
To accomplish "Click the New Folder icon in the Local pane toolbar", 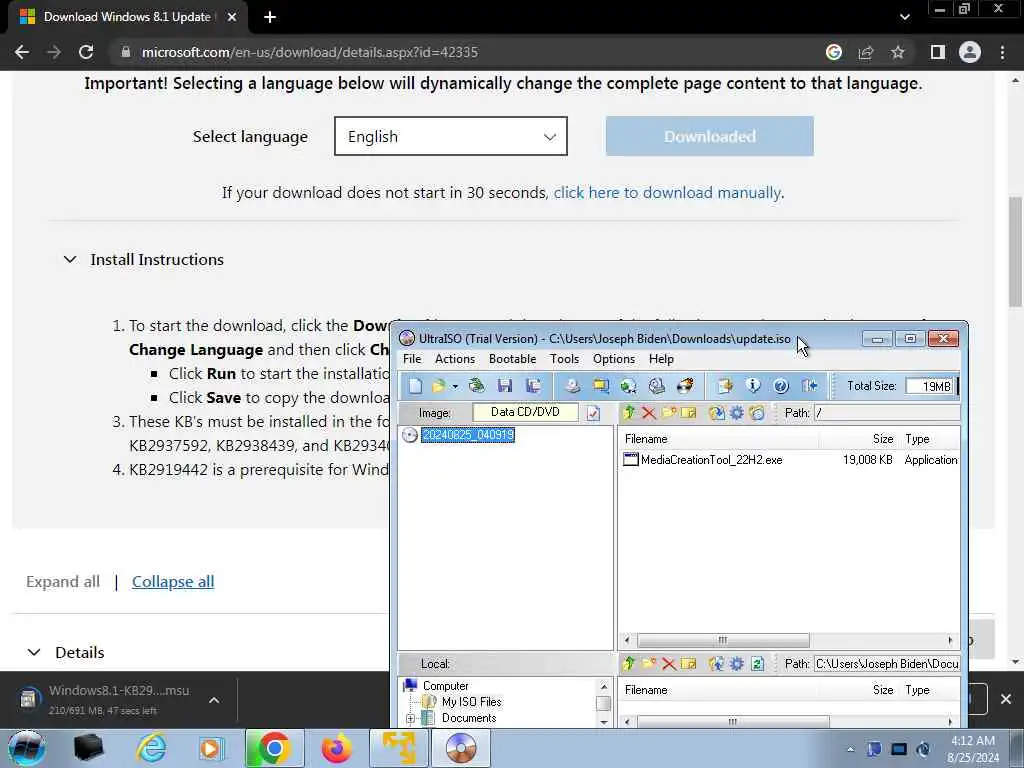I will click(648, 664).
